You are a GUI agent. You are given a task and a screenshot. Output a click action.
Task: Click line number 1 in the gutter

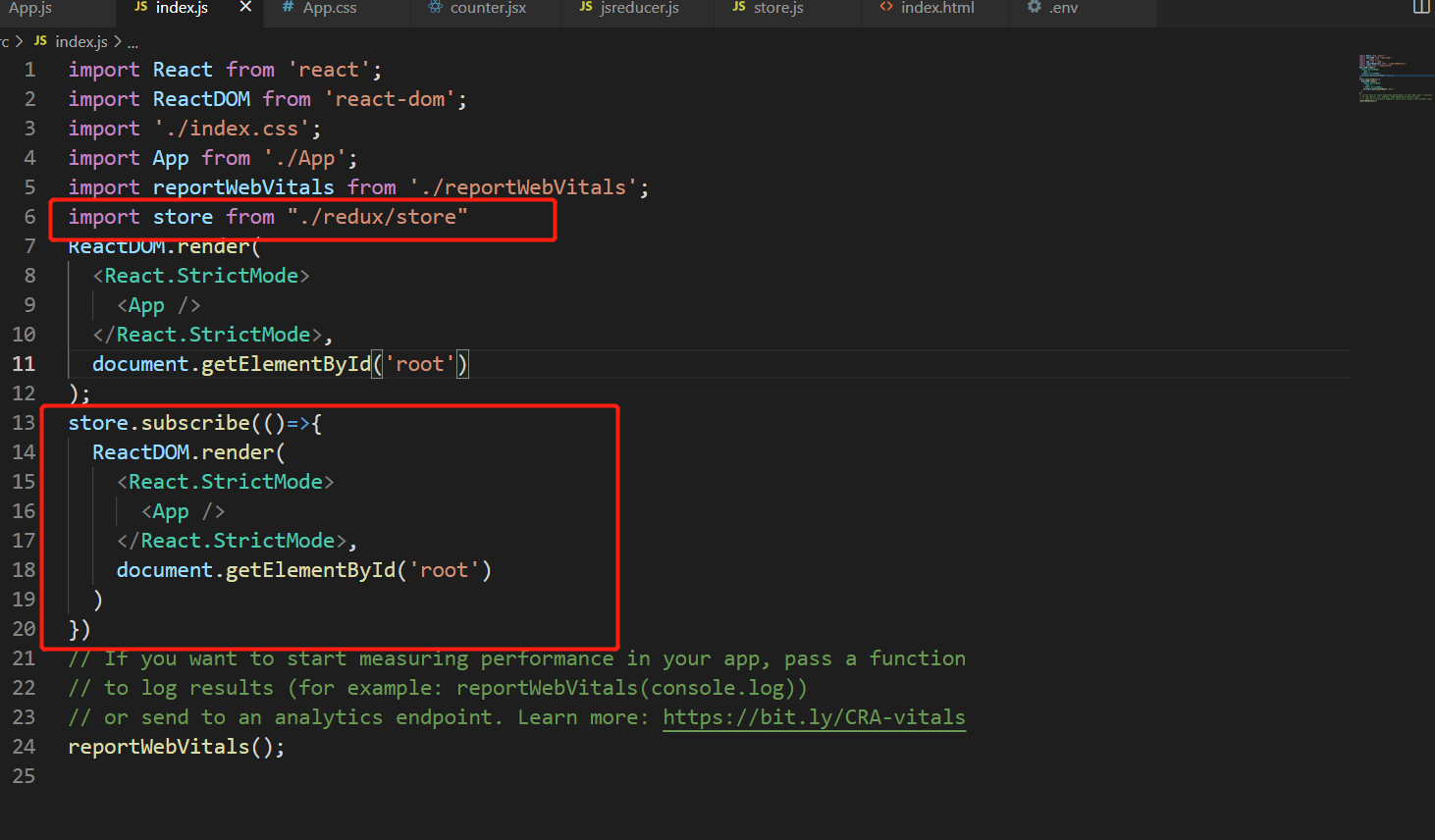[x=29, y=70]
